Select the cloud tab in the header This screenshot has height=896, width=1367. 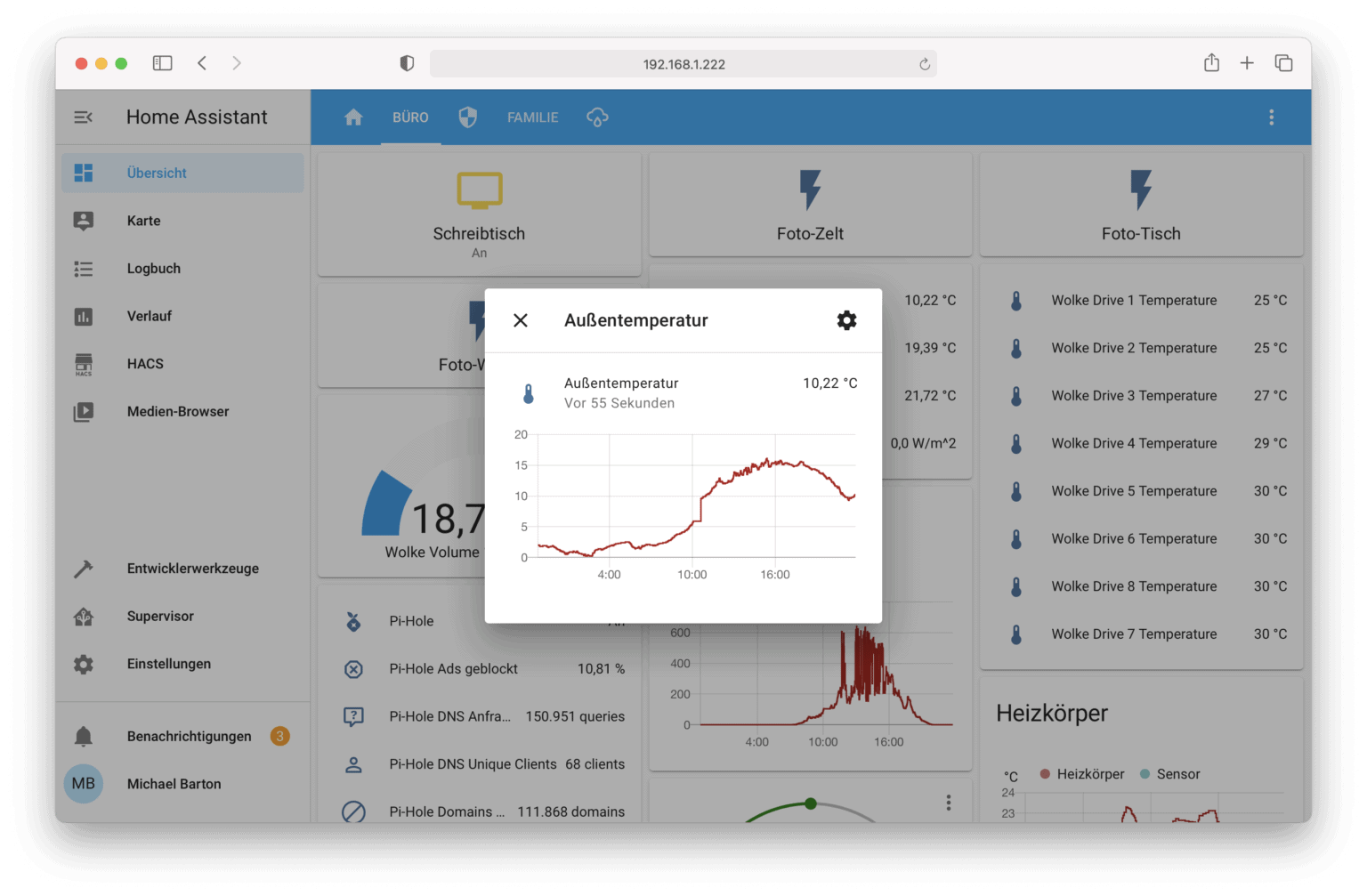[596, 117]
